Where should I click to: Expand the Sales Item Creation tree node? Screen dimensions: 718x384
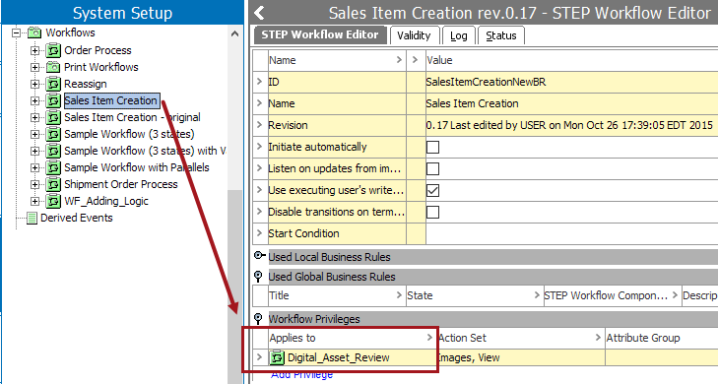coord(35,101)
